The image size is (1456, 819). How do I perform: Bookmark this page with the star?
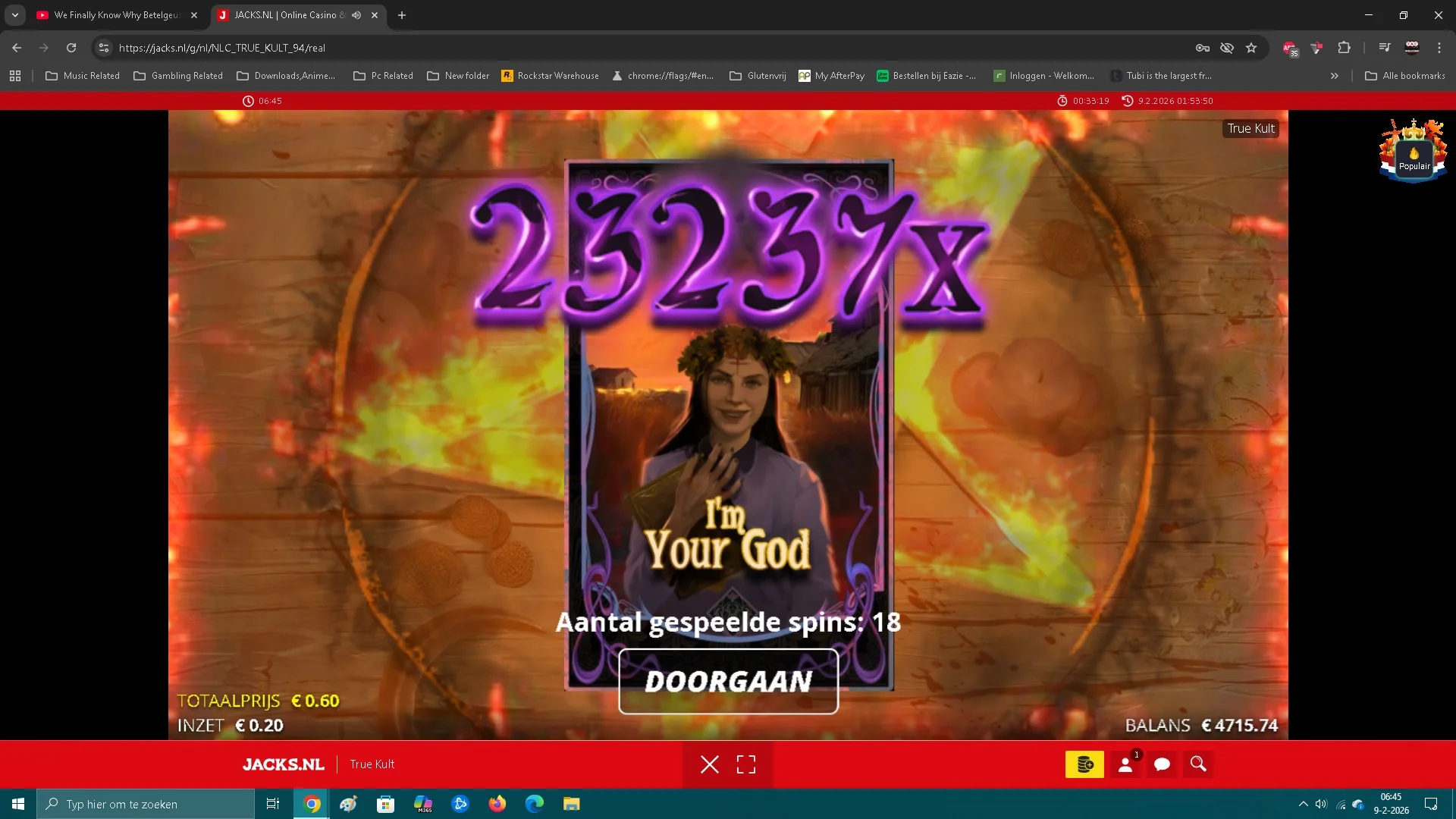coord(1251,48)
